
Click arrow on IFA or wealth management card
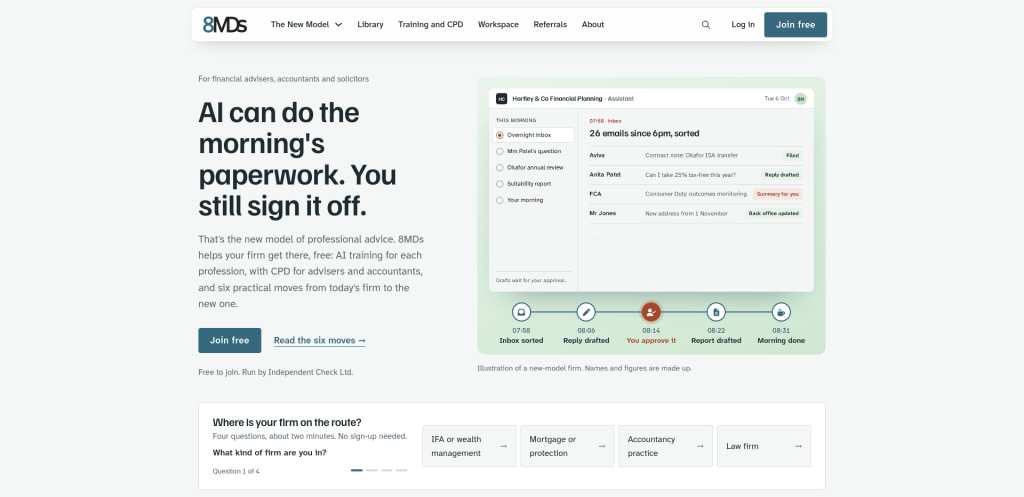[x=504, y=446]
